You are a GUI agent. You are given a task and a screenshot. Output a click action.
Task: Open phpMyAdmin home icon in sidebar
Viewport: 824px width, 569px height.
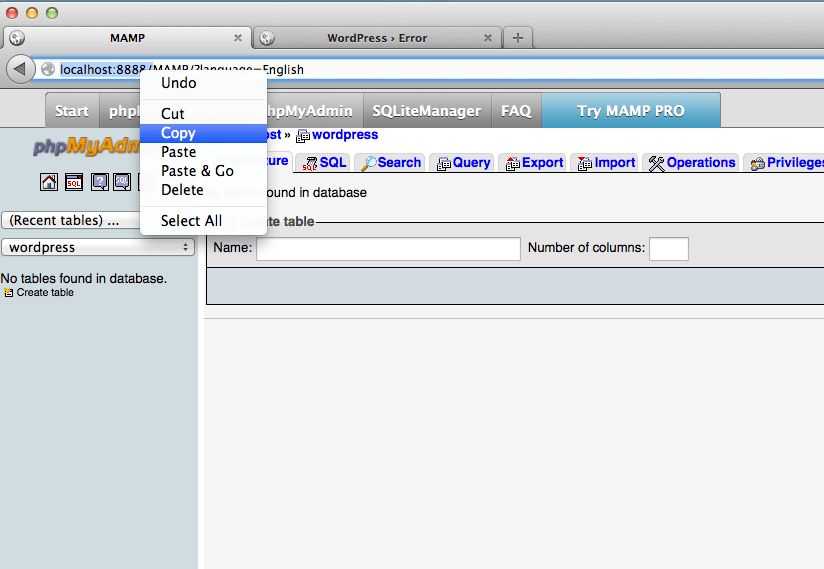point(49,182)
